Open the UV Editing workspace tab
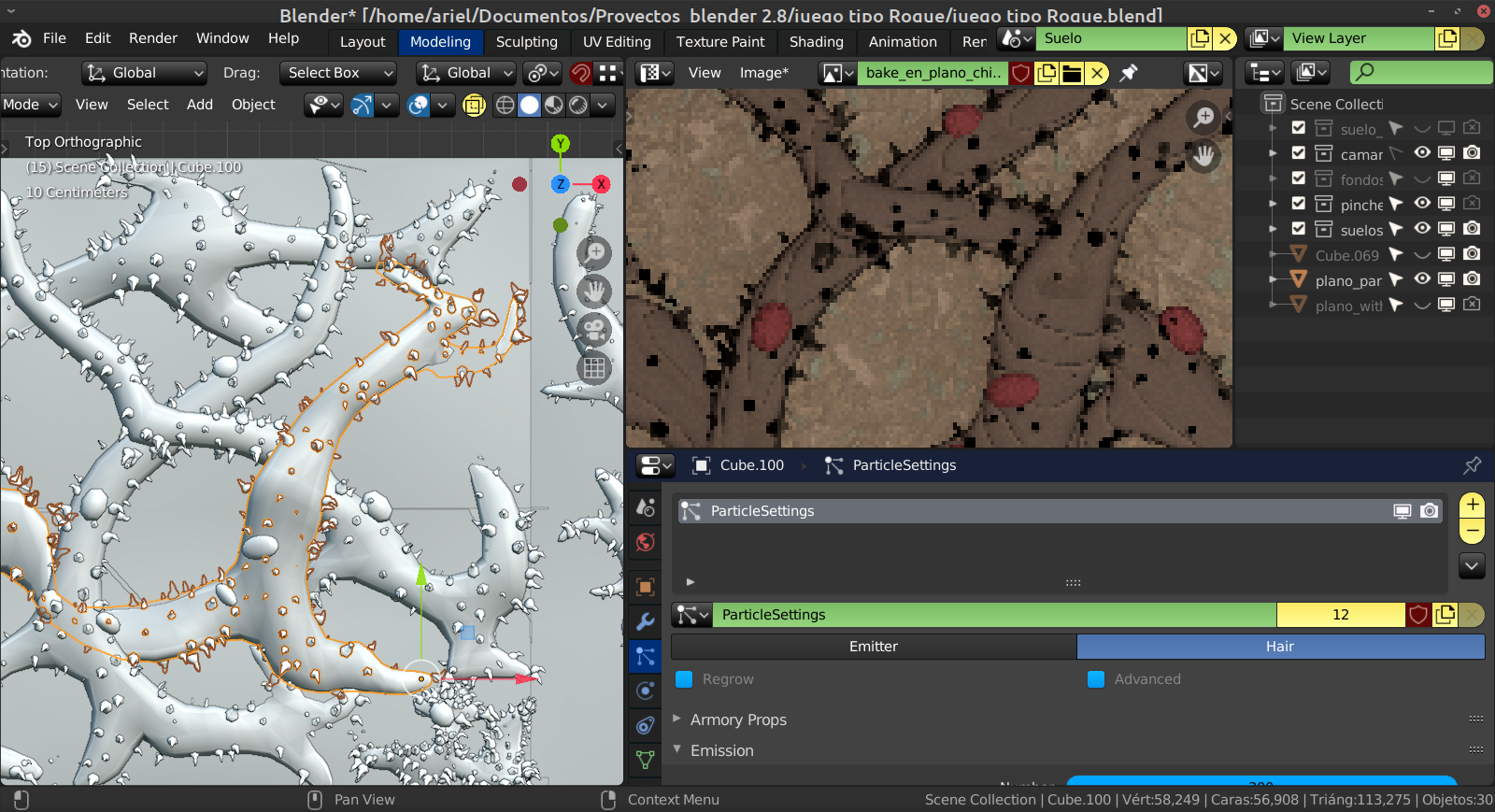Image resolution: width=1495 pixels, height=812 pixels. (617, 42)
